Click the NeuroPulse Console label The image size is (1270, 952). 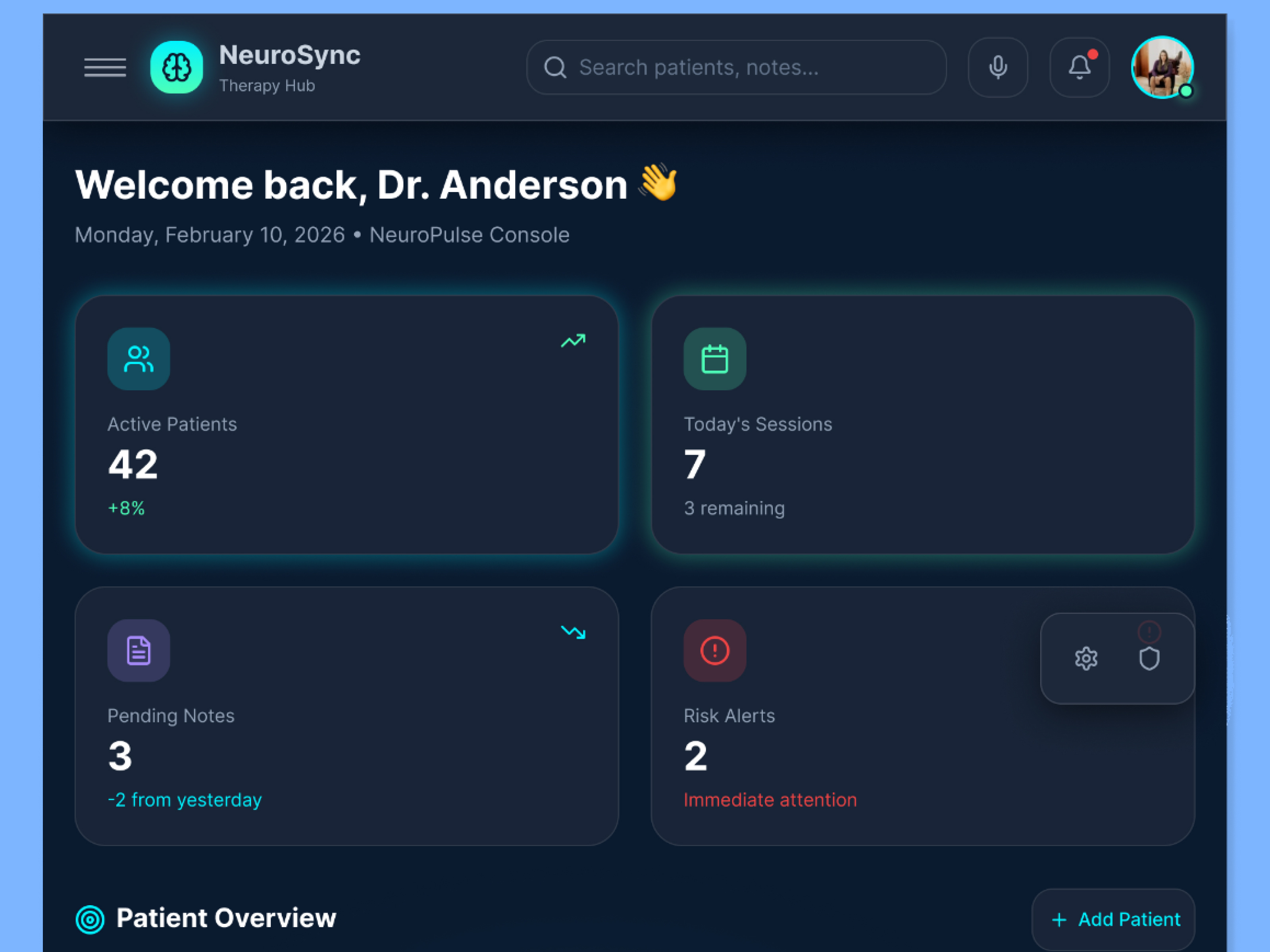click(469, 235)
